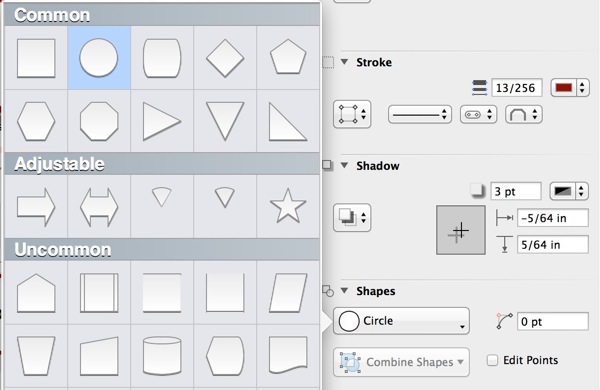Click the corner radius 0 pt field
The height and width of the screenshot is (390, 600).
pyautogui.click(x=553, y=321)
